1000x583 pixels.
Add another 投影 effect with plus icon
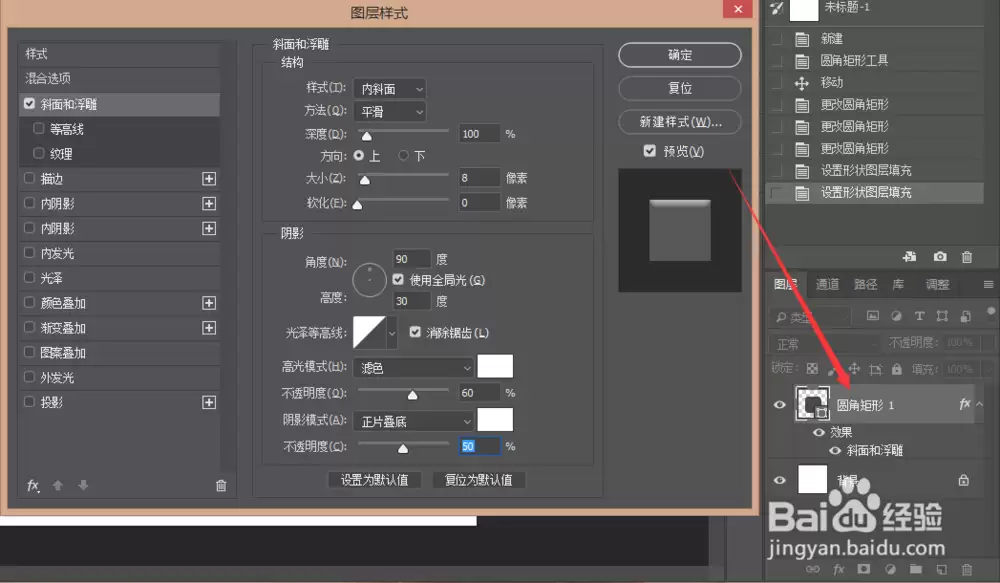pyautogui.click(x=209, y=402)
